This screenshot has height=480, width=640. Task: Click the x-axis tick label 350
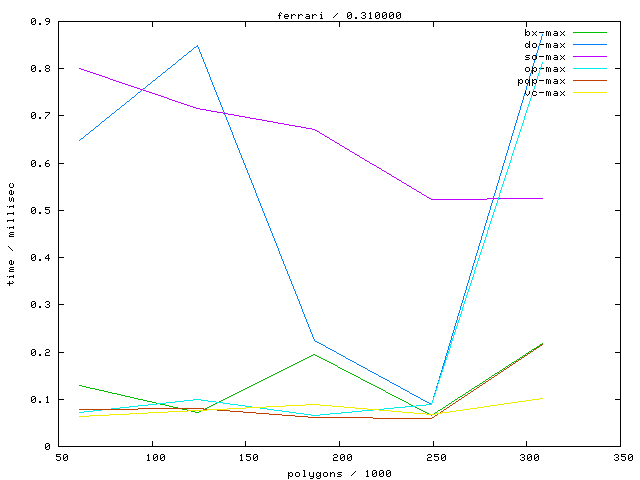click(x=621, y=457)
